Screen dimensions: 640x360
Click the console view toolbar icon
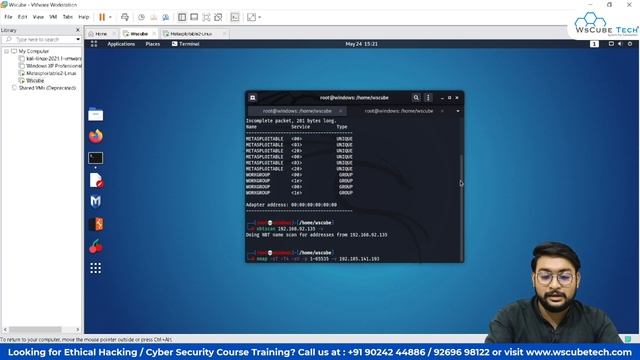pyautogui.click(x=235, y=17)
